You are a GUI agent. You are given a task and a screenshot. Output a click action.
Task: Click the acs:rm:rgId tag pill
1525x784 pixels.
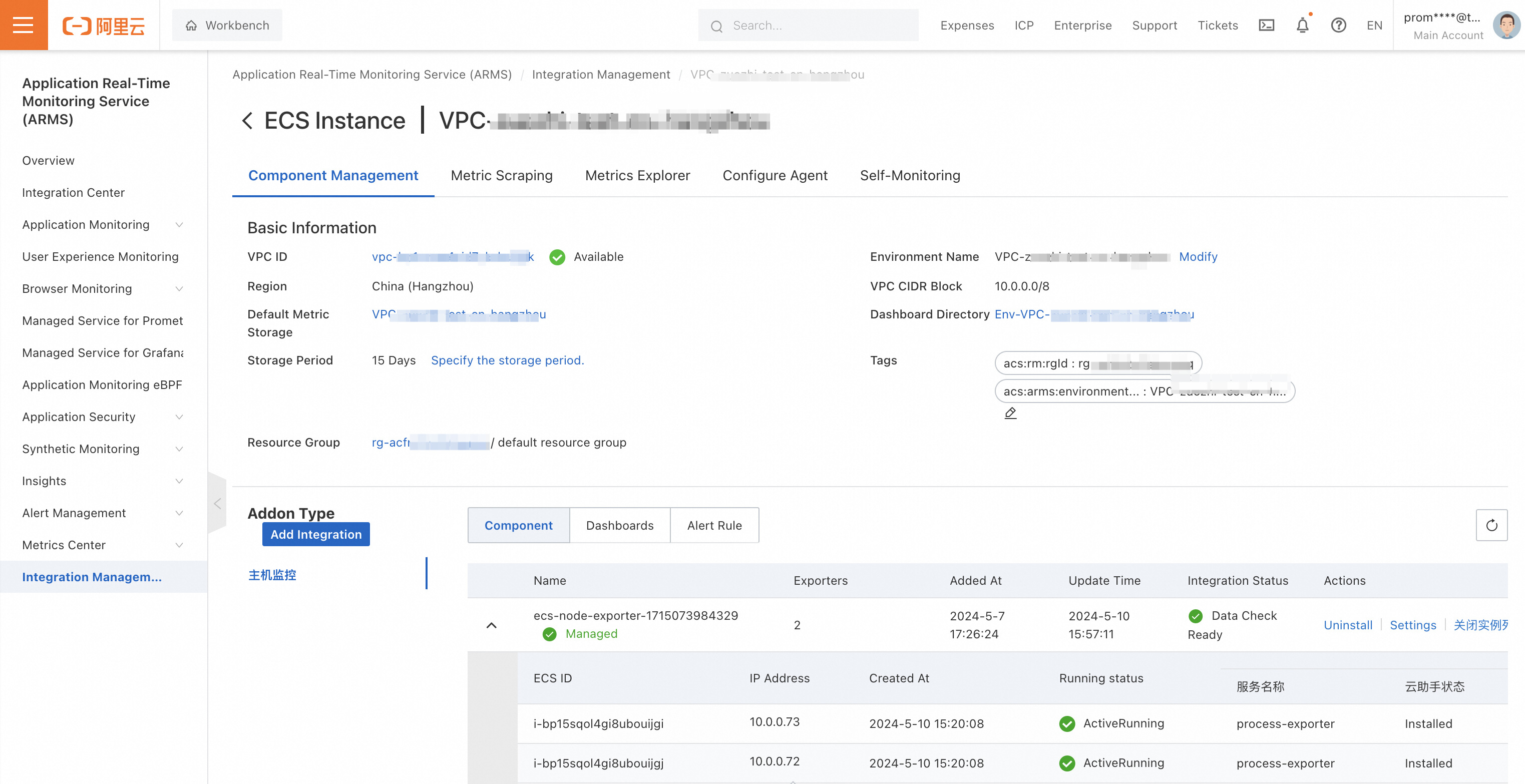click(1098, 363)
